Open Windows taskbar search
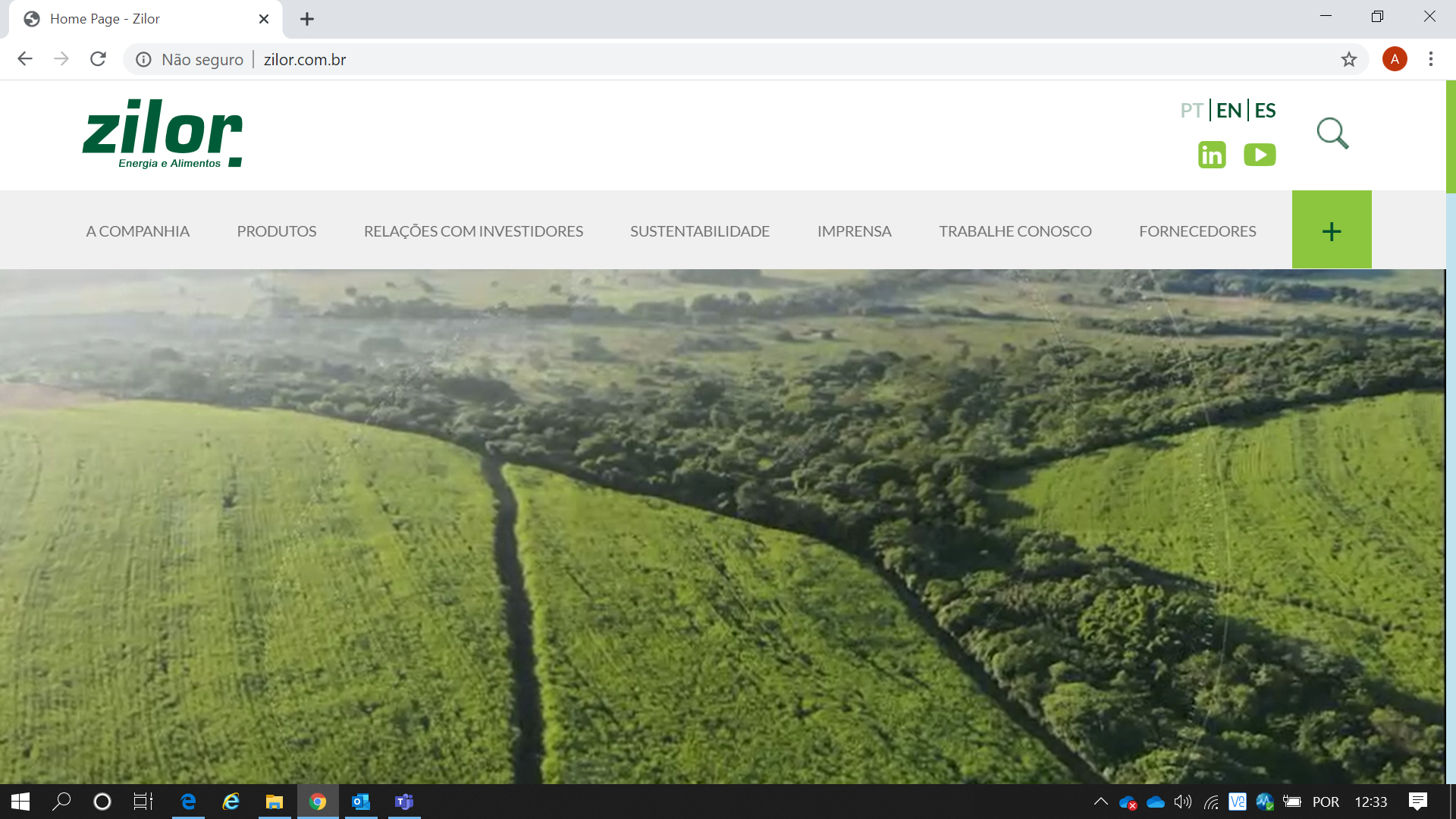 [61, 802]
